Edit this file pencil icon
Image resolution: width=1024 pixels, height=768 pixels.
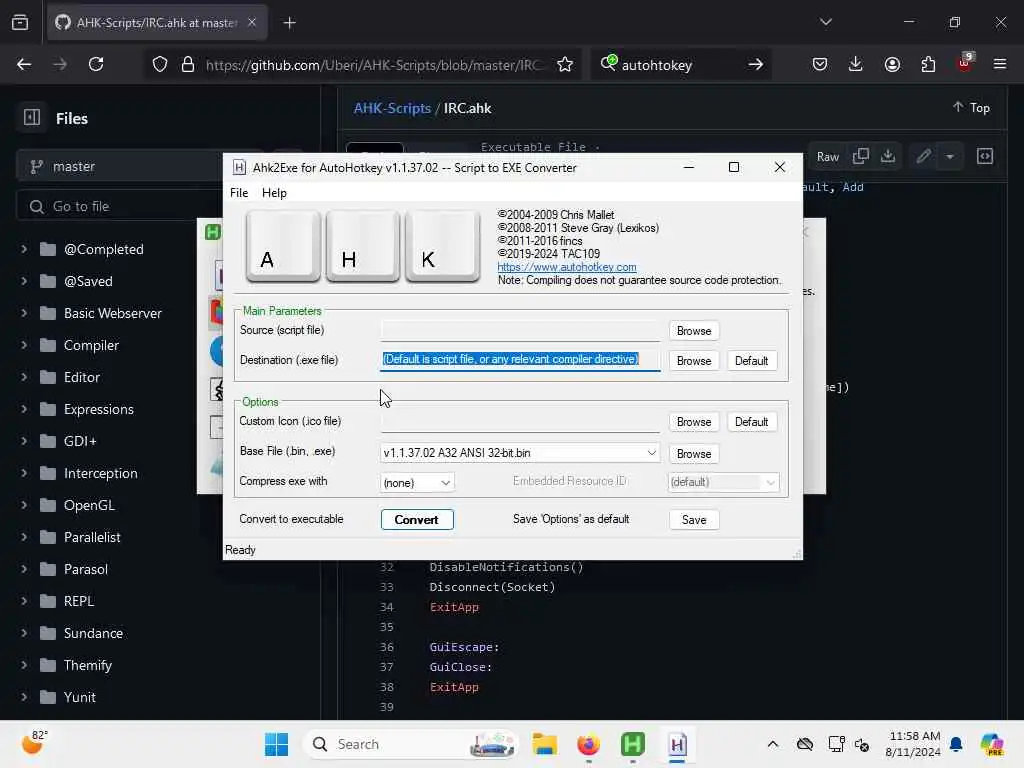923,156
